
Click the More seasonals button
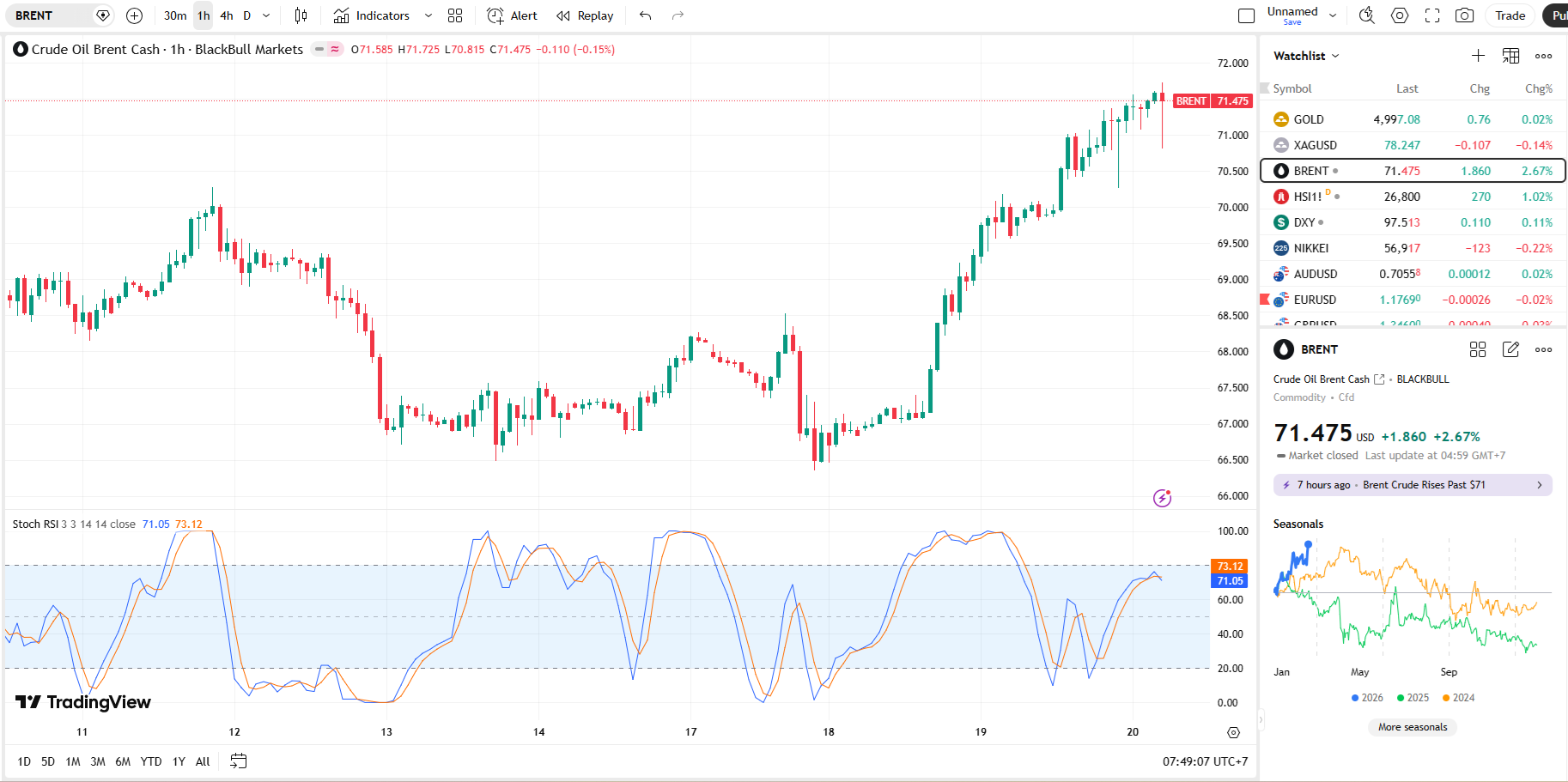[x=1412, y=727]
